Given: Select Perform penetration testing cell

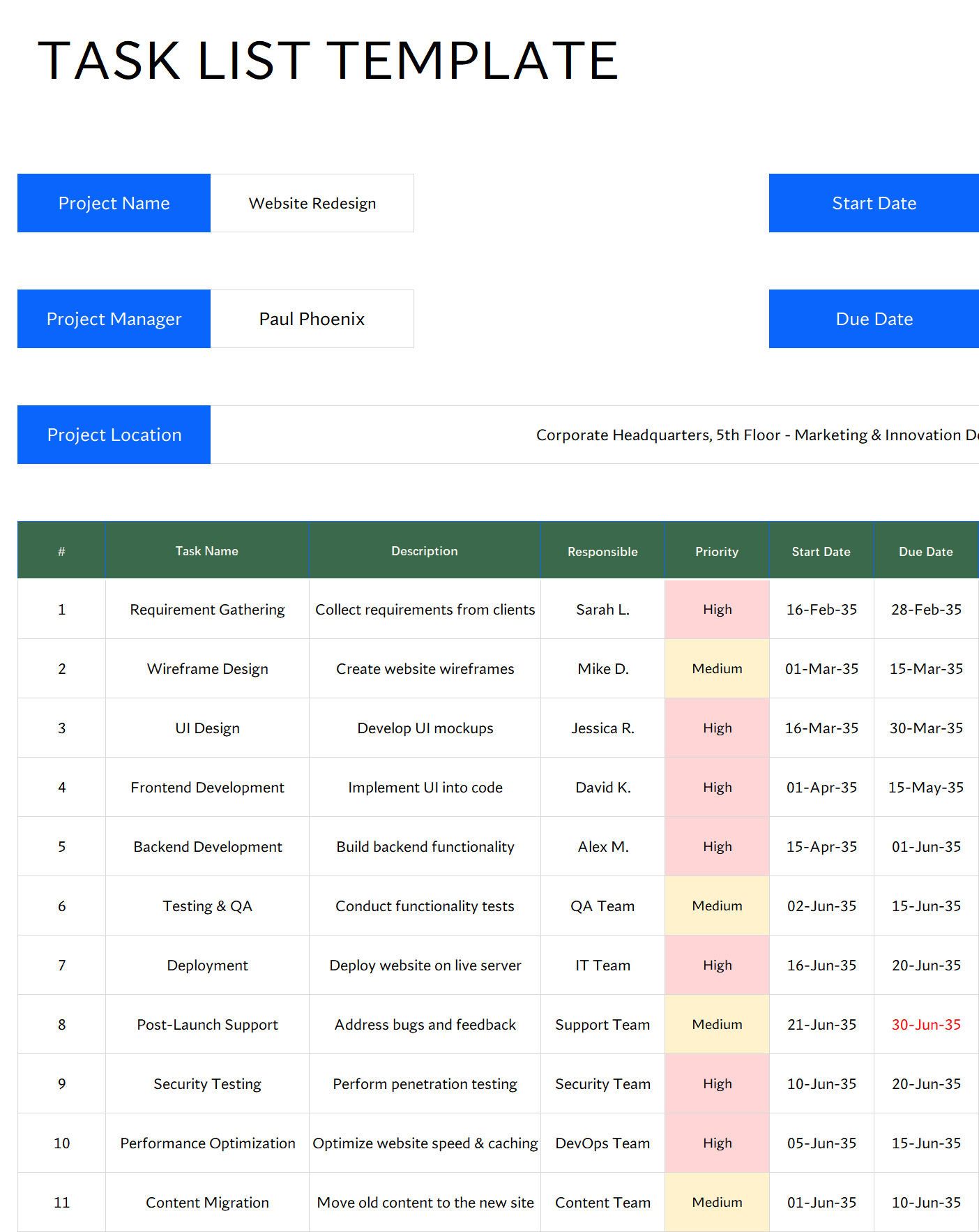Looking at the screenshot, I should coord(425,1084).
